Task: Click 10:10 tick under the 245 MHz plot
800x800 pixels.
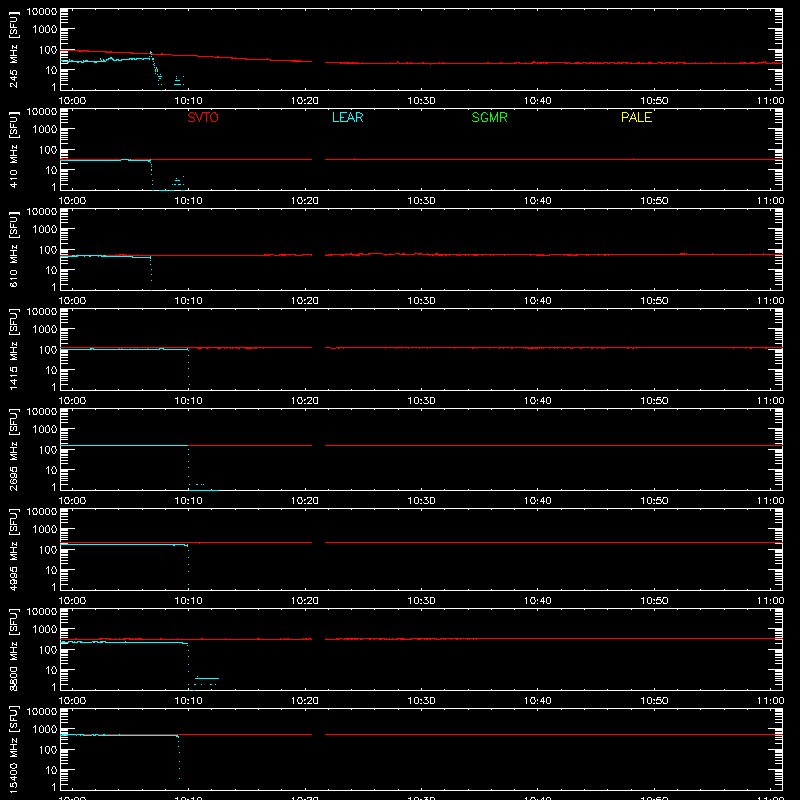Action: click(188, 101)
